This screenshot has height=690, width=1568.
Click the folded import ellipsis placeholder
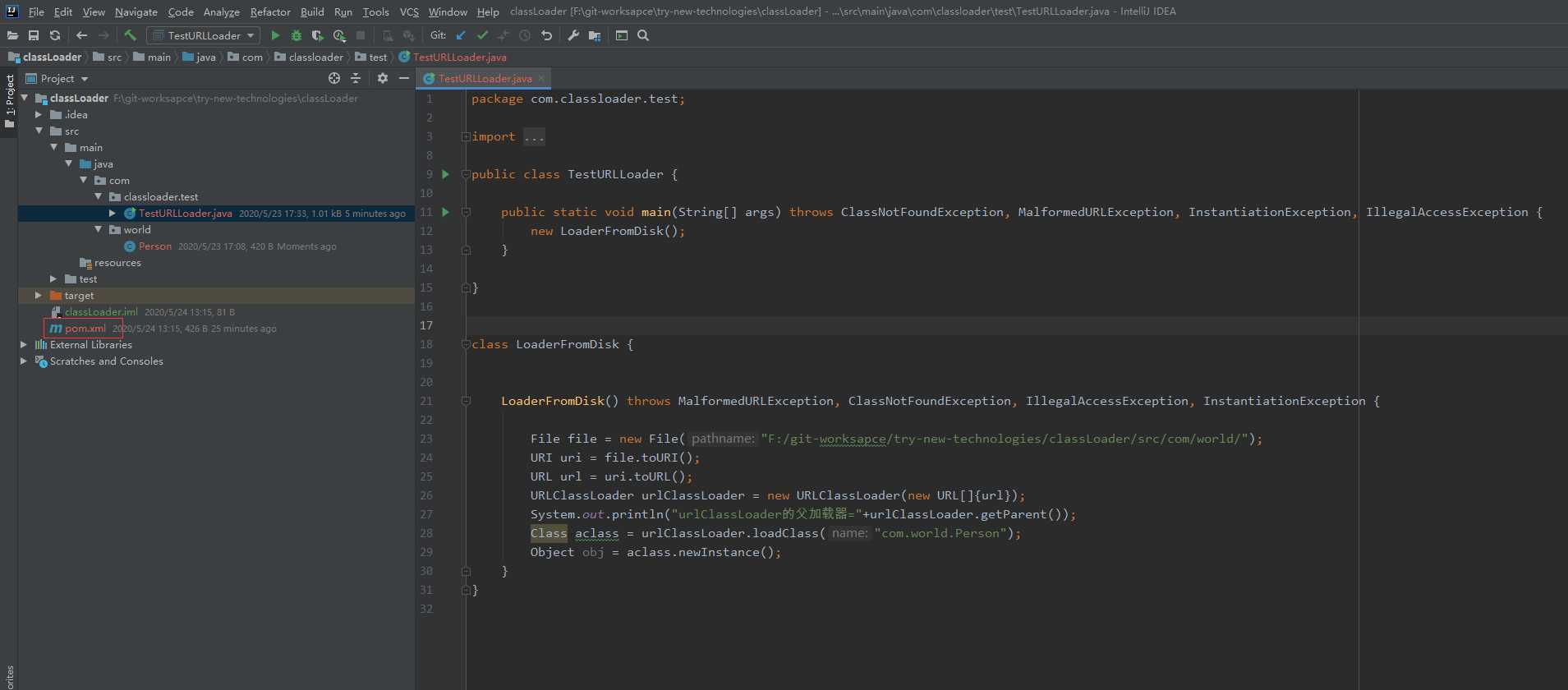click(x=534, y=136)
